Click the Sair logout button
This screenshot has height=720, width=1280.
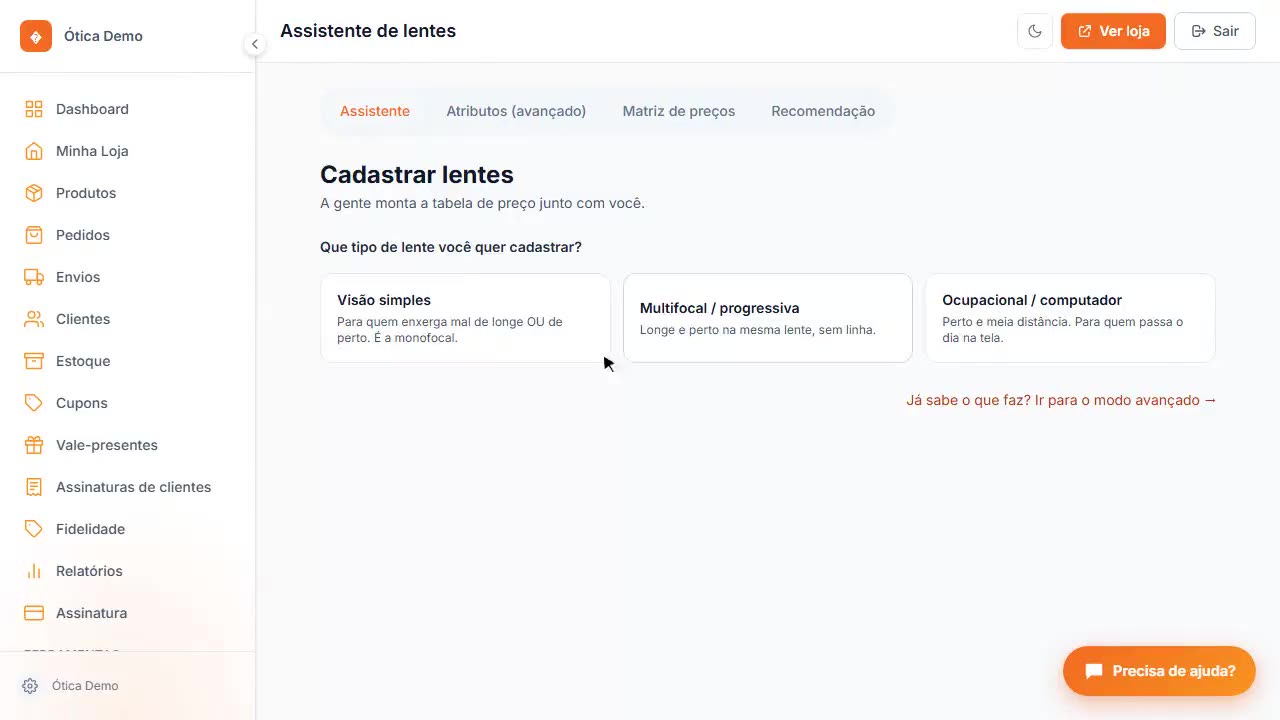coord(1215,31)
